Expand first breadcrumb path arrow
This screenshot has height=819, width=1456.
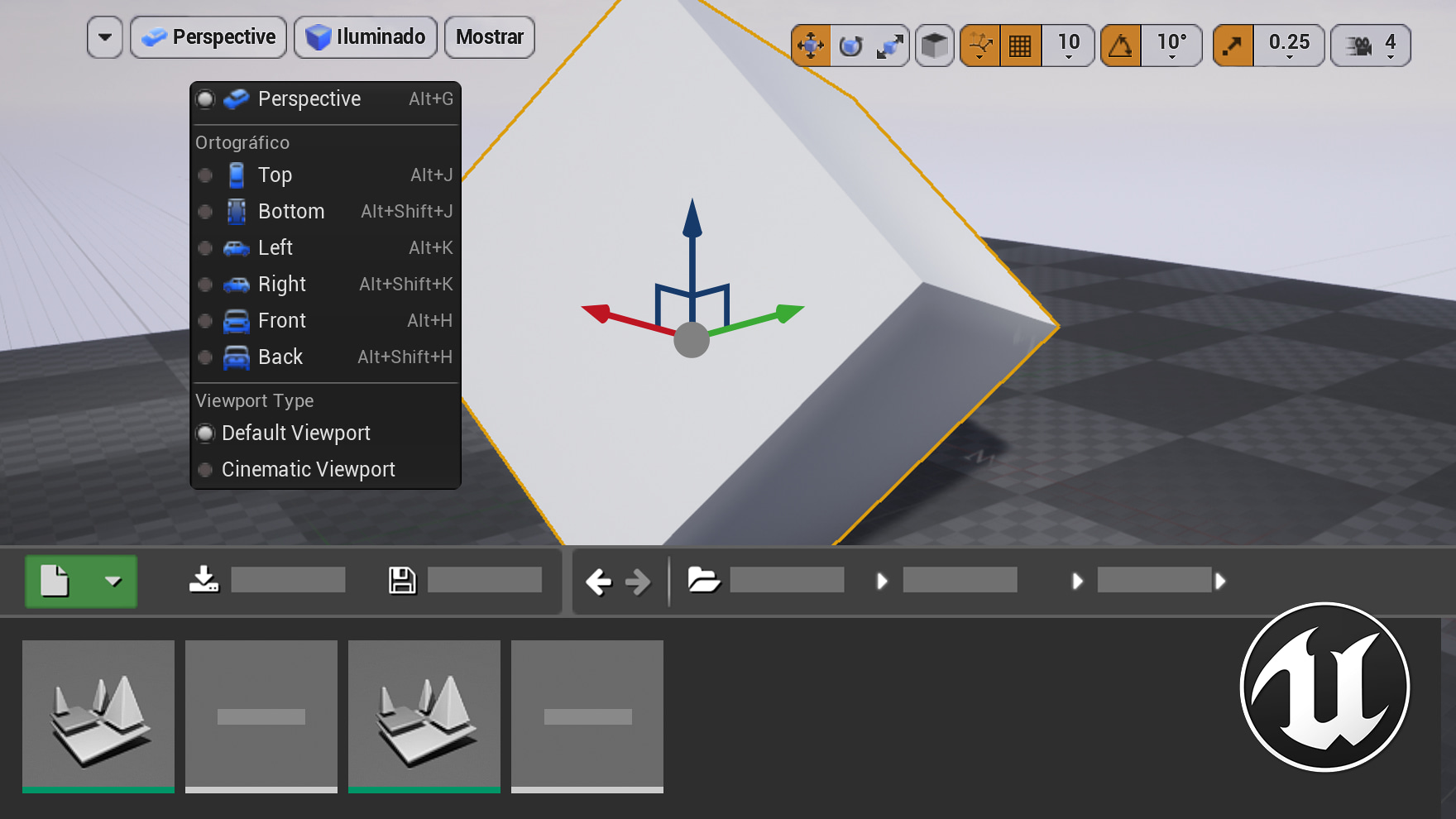pyautogui.click(x=882, y=582)
